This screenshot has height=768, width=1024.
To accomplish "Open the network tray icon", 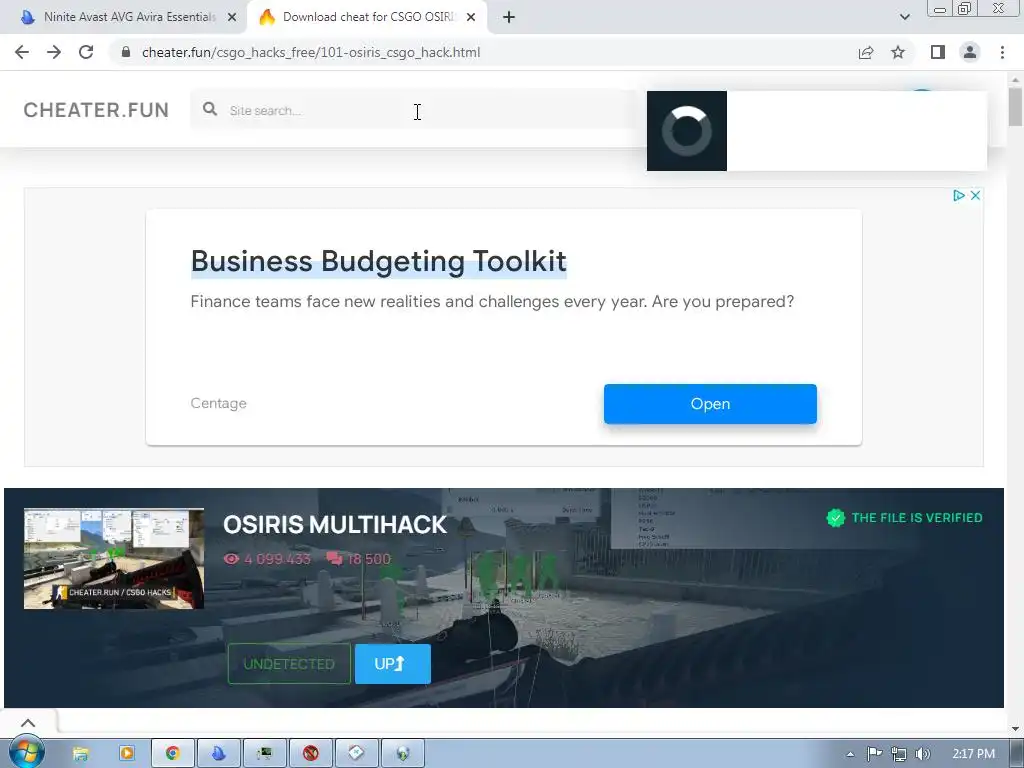I will 899,754.
